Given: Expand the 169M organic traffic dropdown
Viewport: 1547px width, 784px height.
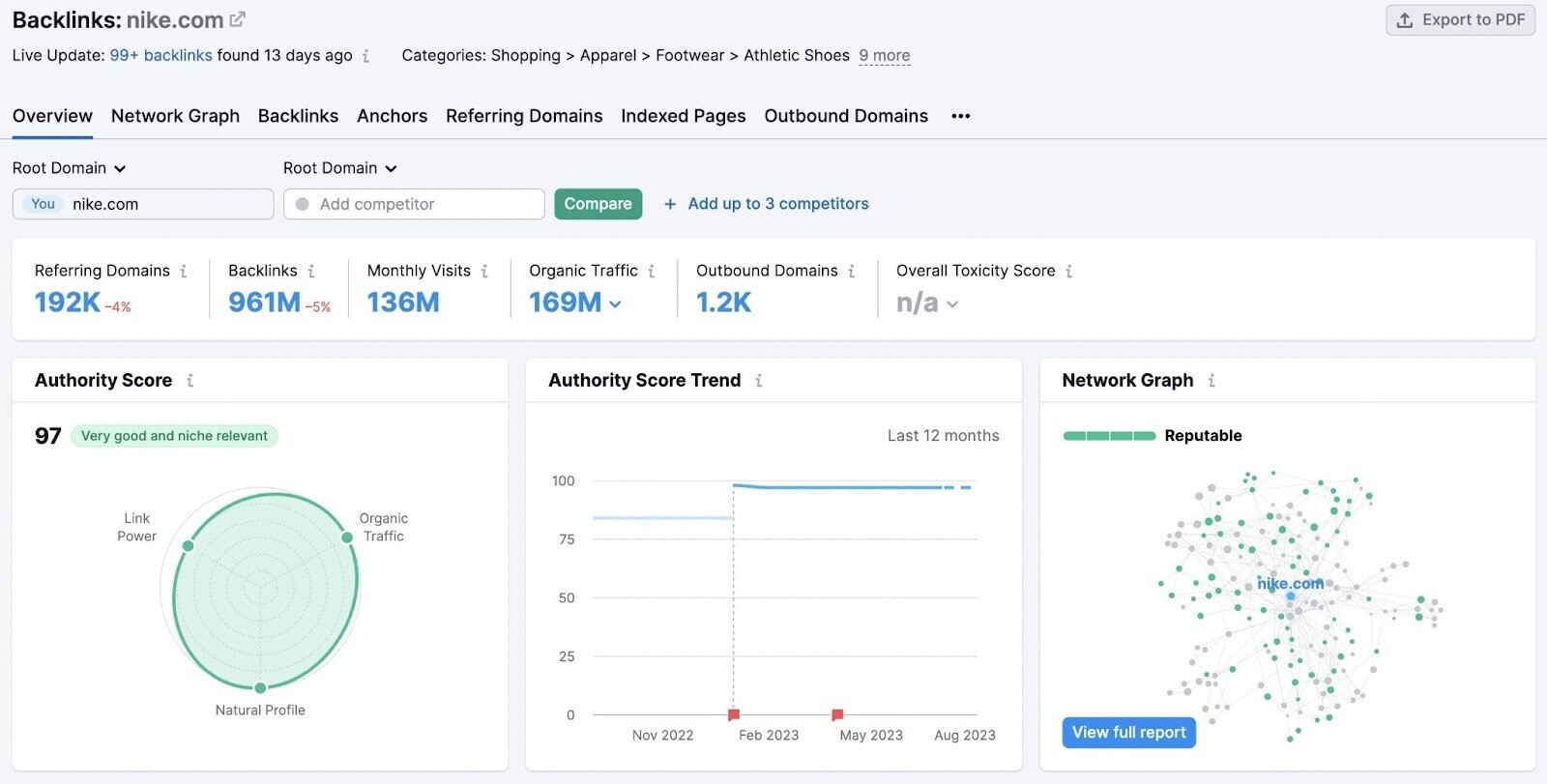Looking at the screenshot, I should pos(575,303).
